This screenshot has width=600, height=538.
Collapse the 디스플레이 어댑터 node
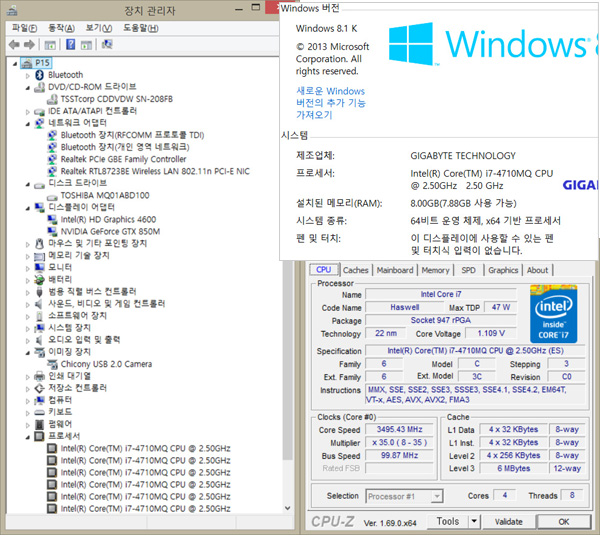coord(28,209)
